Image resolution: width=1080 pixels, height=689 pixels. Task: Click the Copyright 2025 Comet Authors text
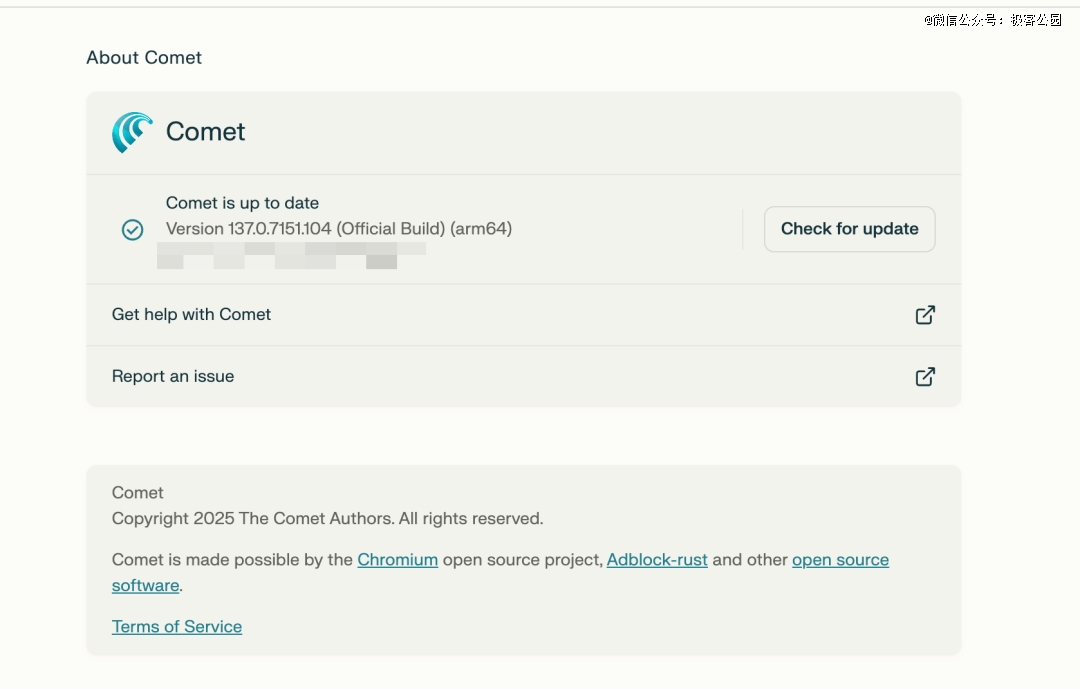327,519
